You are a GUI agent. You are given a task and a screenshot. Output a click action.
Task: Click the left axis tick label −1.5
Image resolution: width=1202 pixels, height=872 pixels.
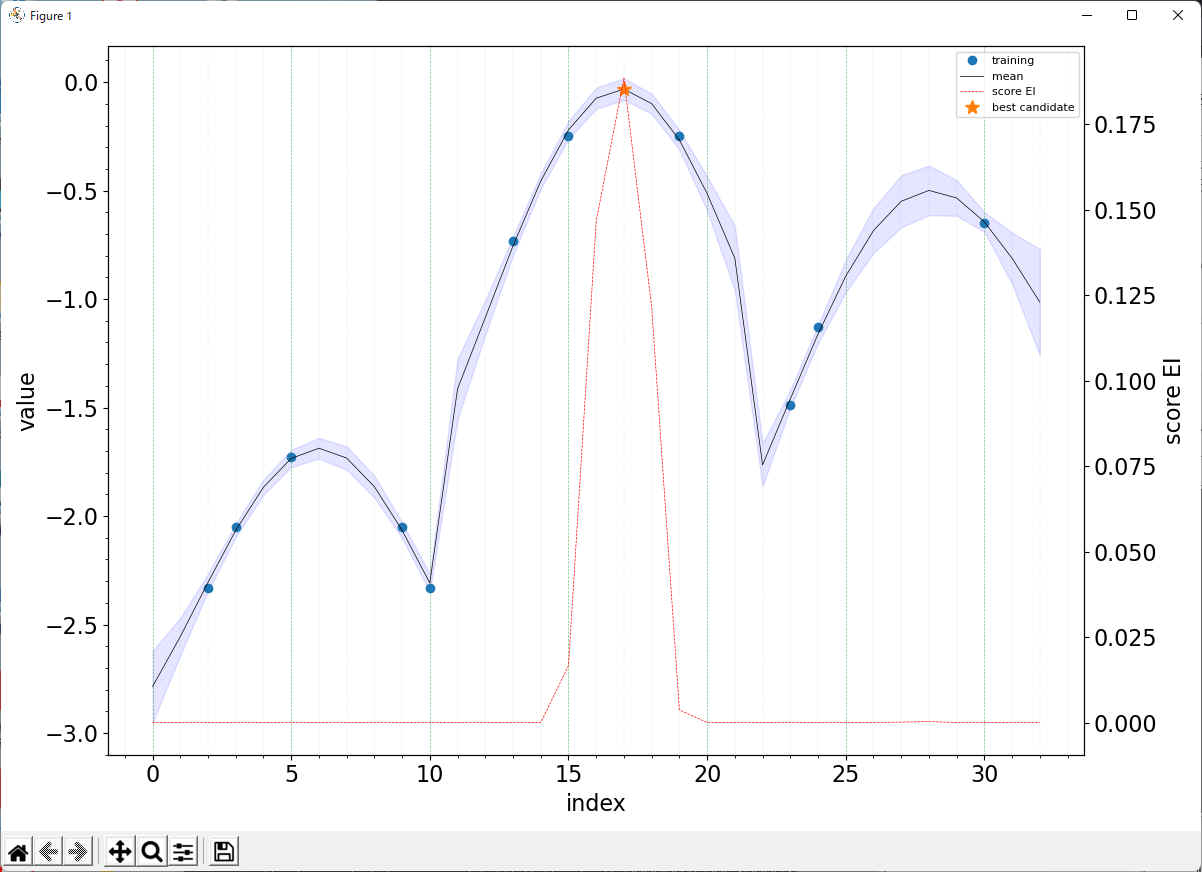(x=70, y=408)
